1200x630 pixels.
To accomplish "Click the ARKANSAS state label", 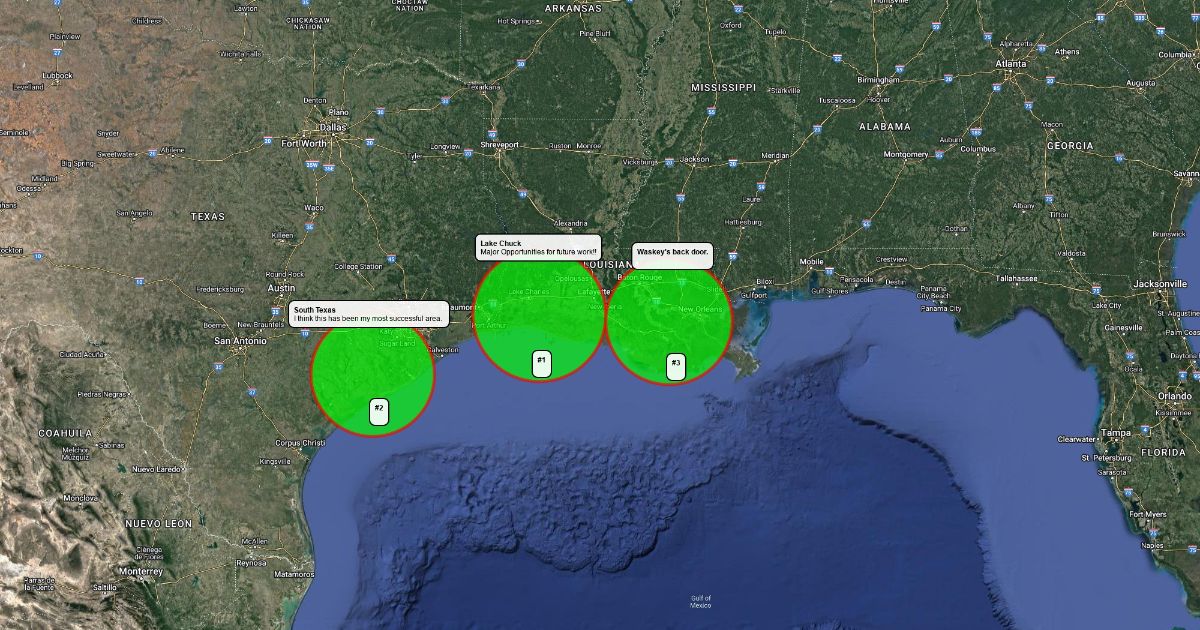I will (x=573, y=8).
